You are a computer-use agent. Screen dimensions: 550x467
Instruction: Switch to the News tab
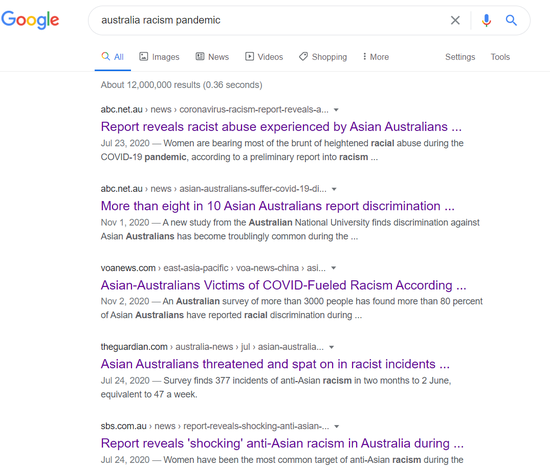212,57
